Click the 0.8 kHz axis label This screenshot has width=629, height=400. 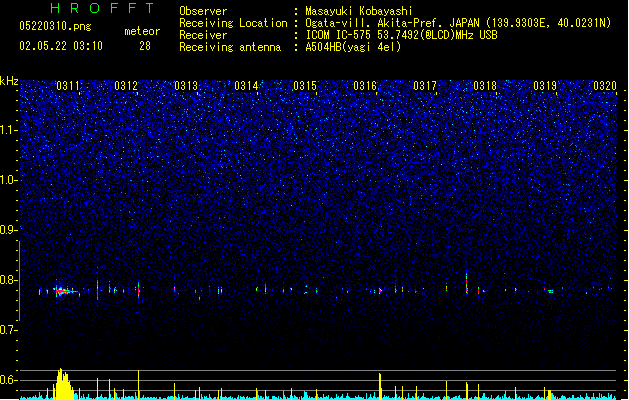(x=8, y=280)
